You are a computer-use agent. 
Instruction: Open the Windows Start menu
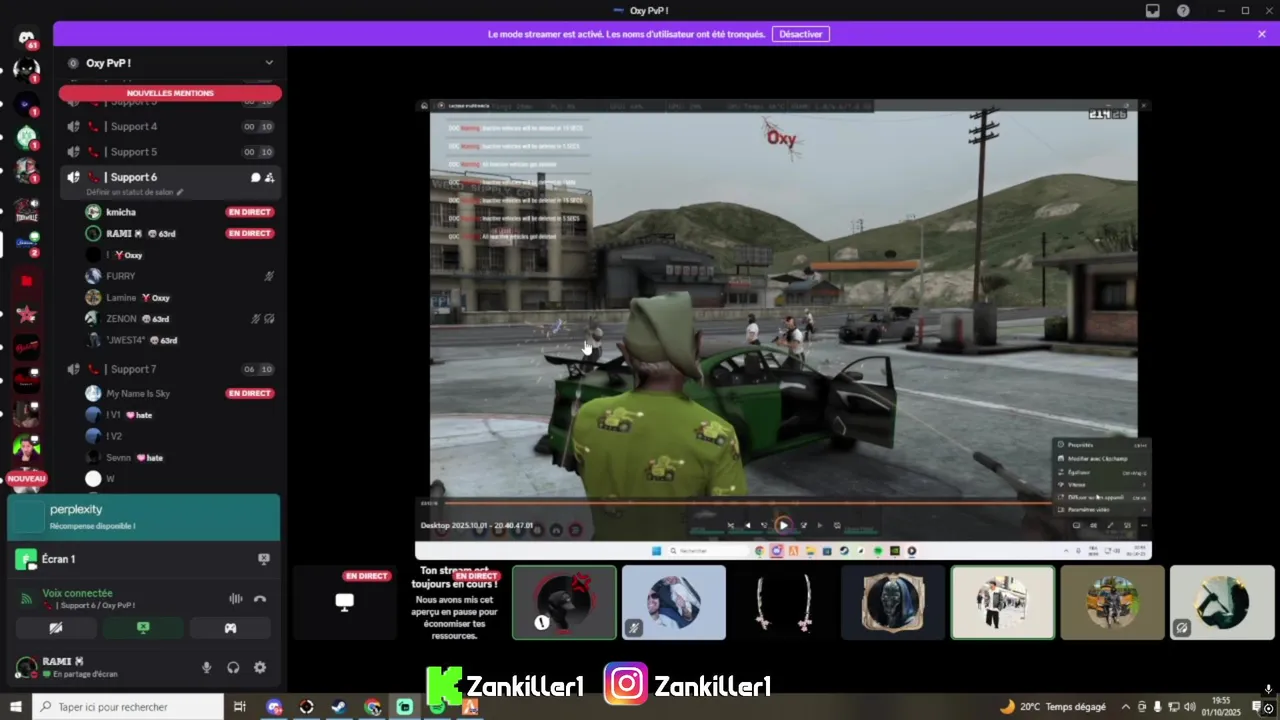[15, 707]
